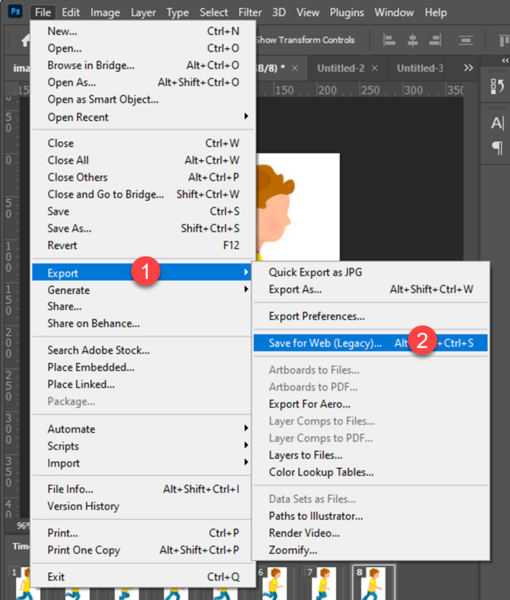Open the Image menu
This screenshot has width=510, height=600.
(105, 13)
